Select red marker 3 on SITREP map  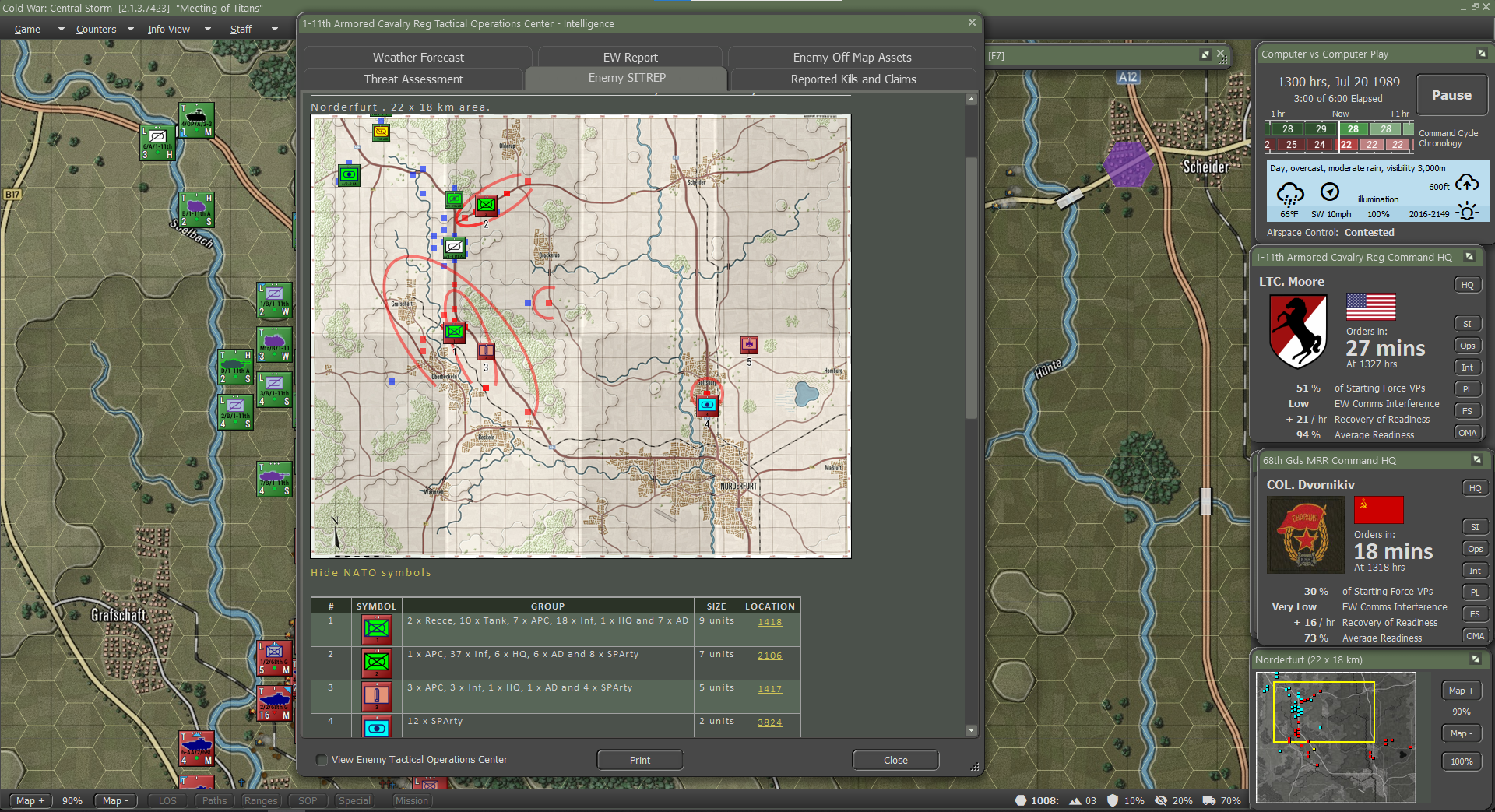pyautogui.click(x=486, y=351)
